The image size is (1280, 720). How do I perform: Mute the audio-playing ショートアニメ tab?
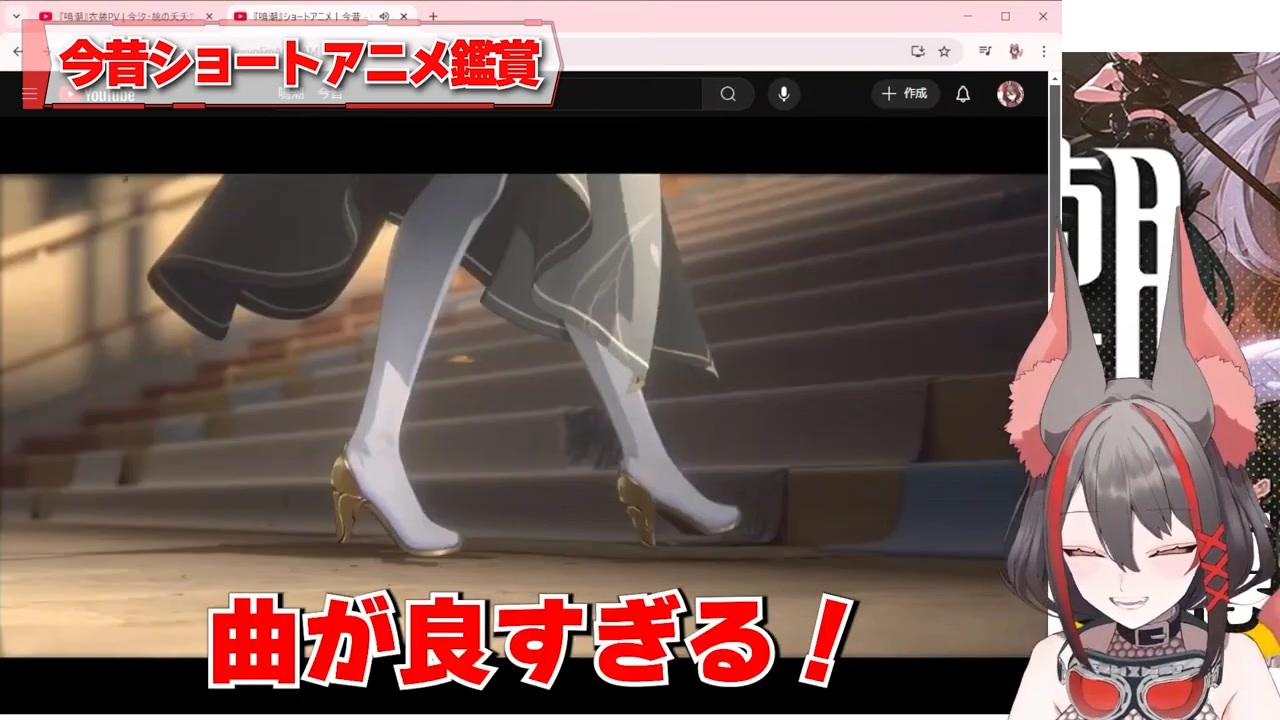click(x=384, y=16)
